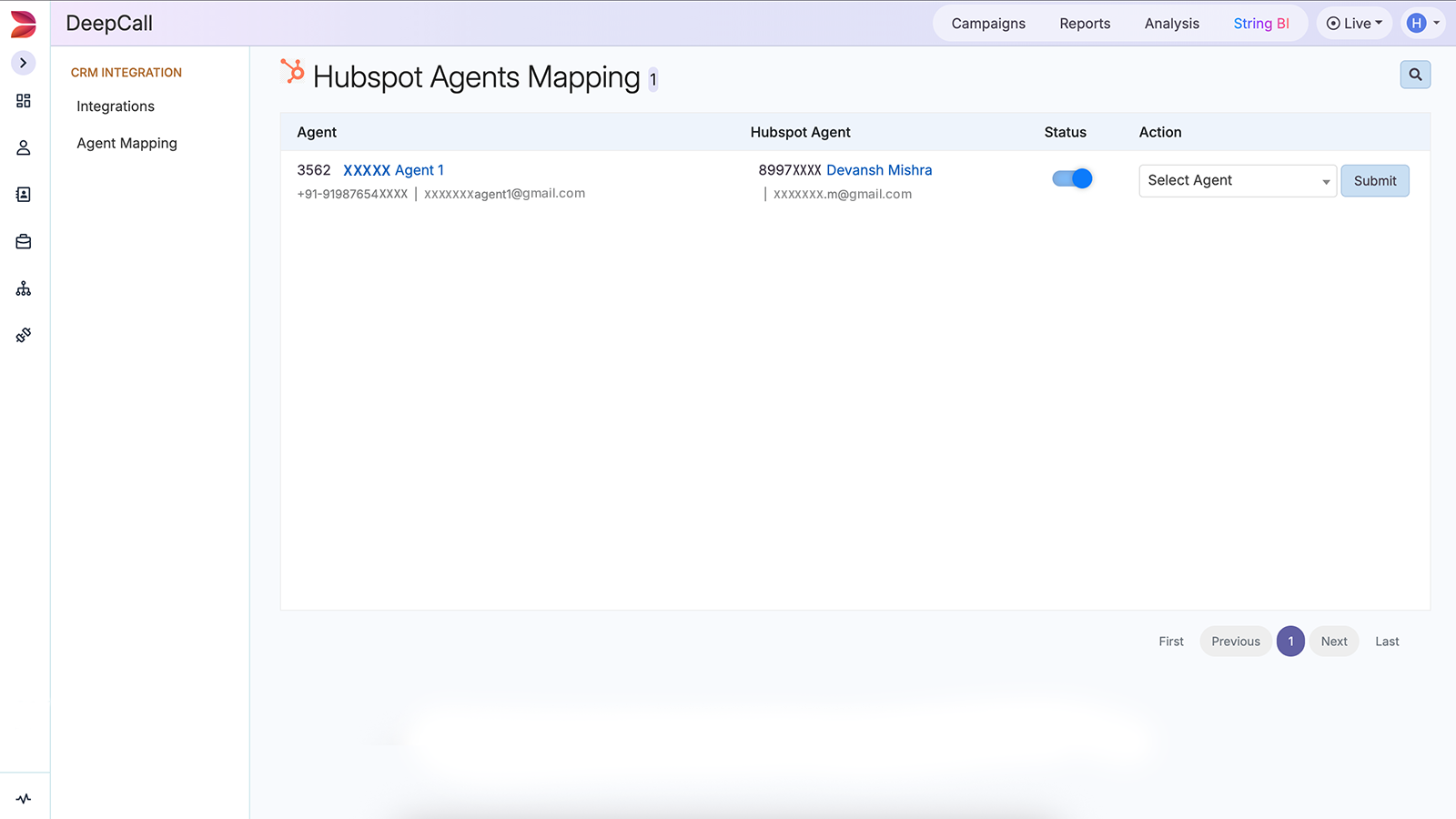Click agent ID 3562

(x=314, y=170)
